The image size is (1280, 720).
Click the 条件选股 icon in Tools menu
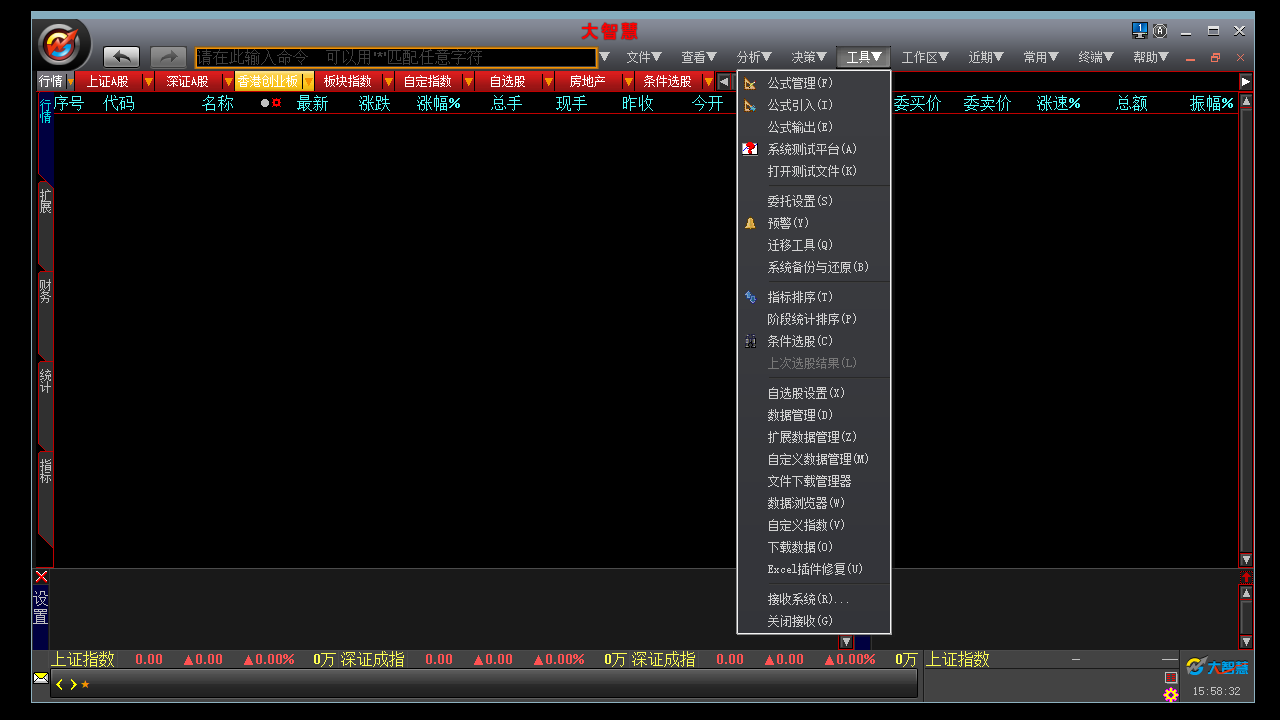(x=750, y=340)
